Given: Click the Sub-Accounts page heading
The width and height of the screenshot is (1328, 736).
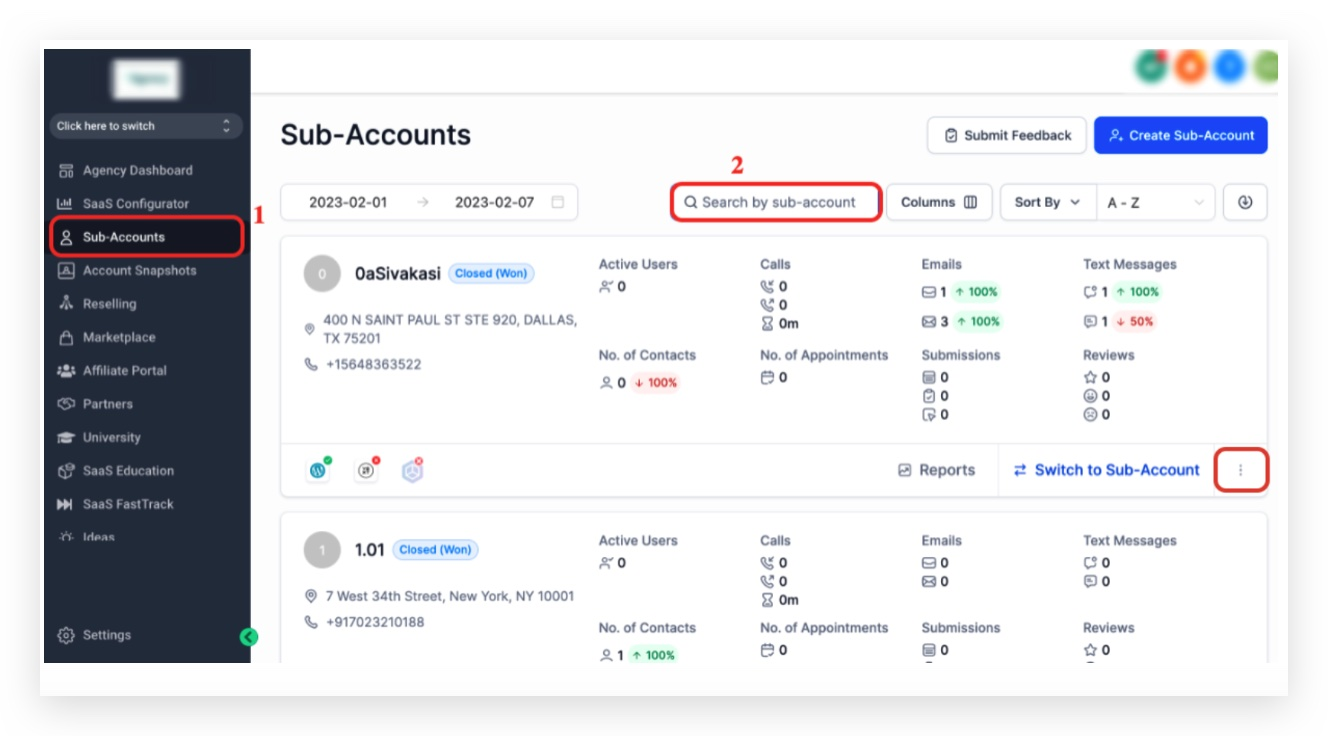Looking at the screenshot, I should (375, 135).
